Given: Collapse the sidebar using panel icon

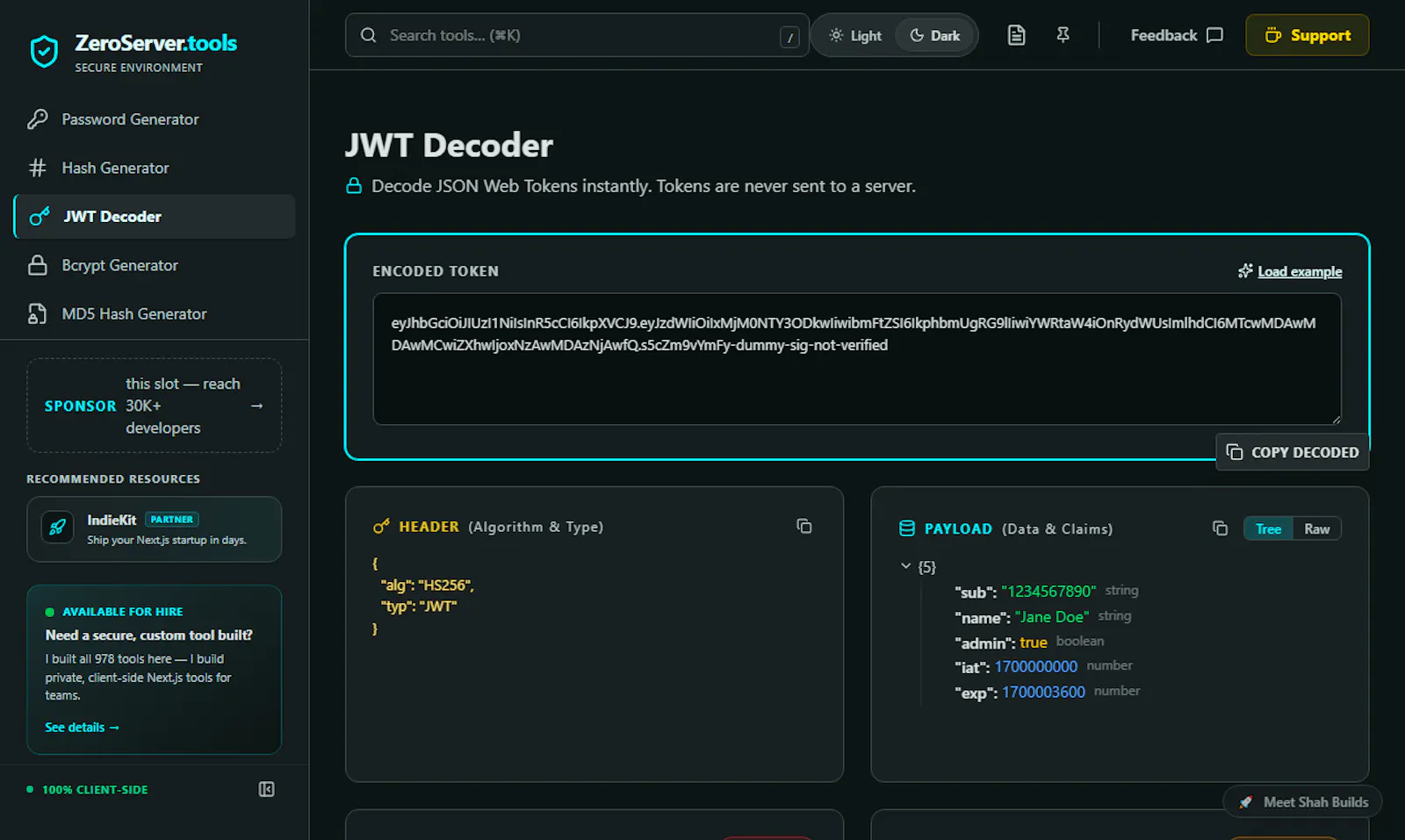Looking at the screenshot, I should click(266, 789).
